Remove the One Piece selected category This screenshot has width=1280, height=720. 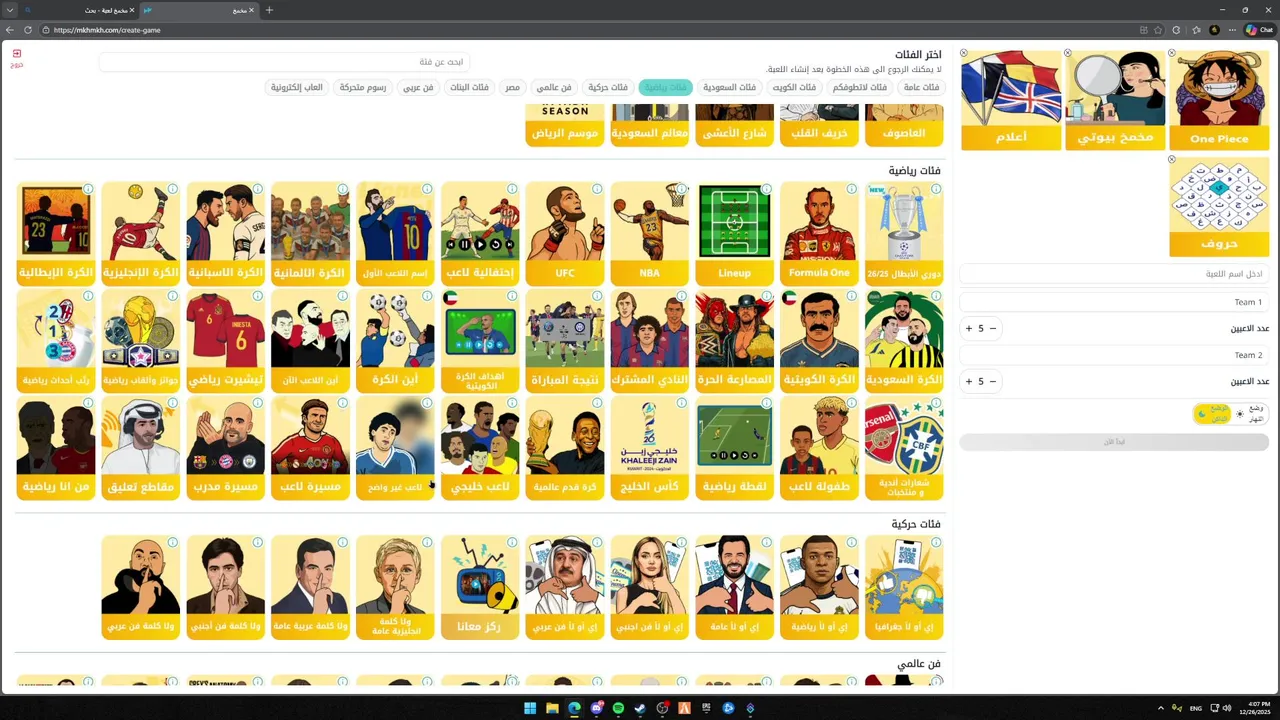click(x=1172, y=53)
